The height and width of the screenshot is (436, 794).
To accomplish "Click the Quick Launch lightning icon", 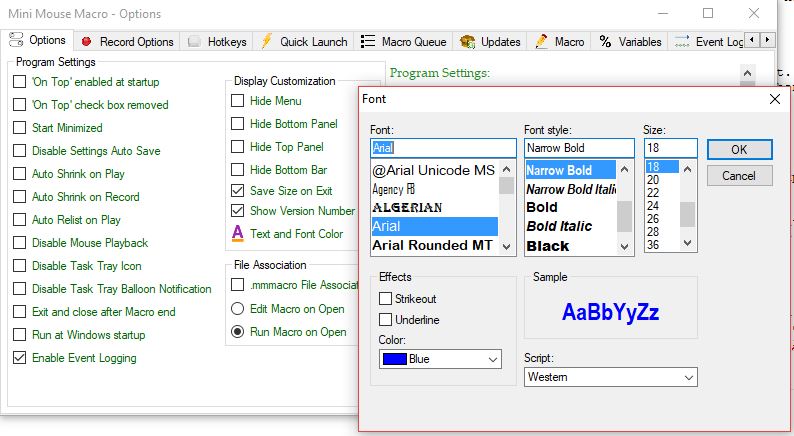I will point(266,41).
